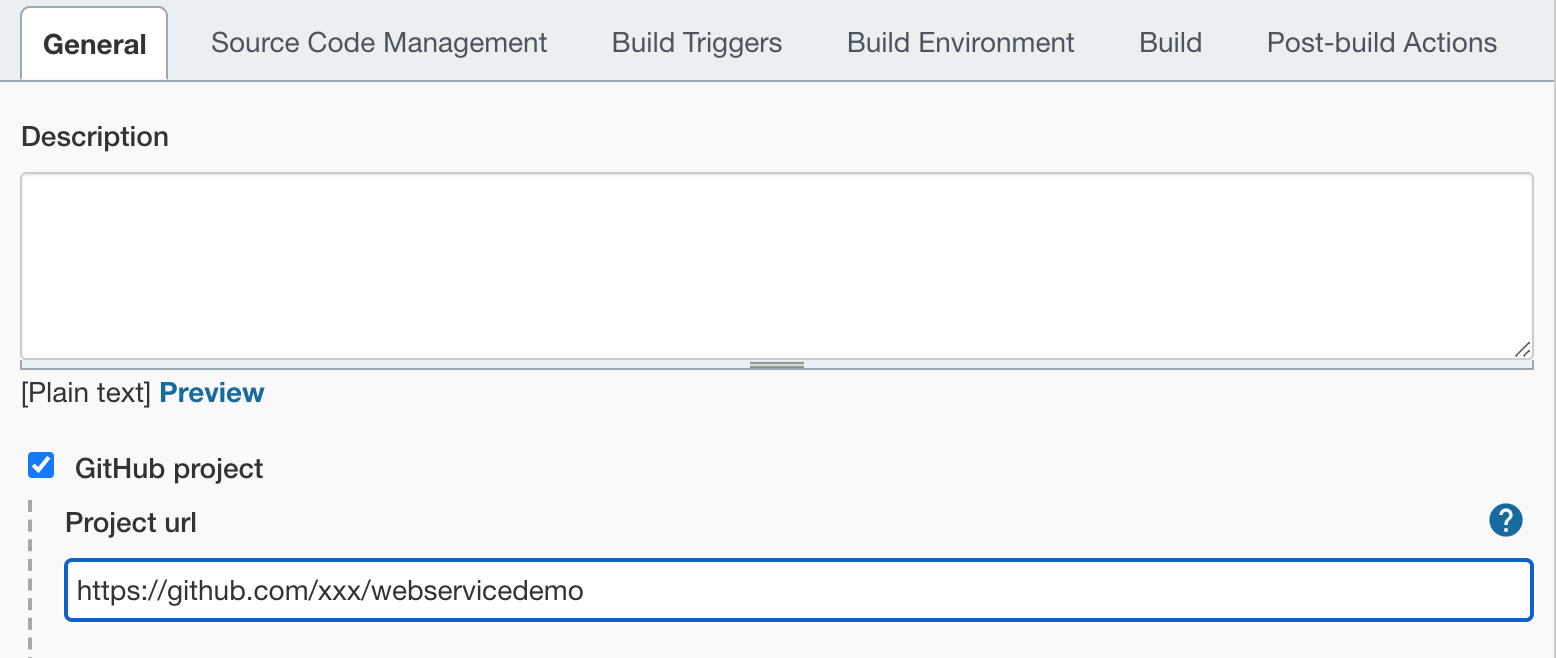Select the Build Environment tab
This screenshot has width=1556, height=658.
tap(960, 43)
